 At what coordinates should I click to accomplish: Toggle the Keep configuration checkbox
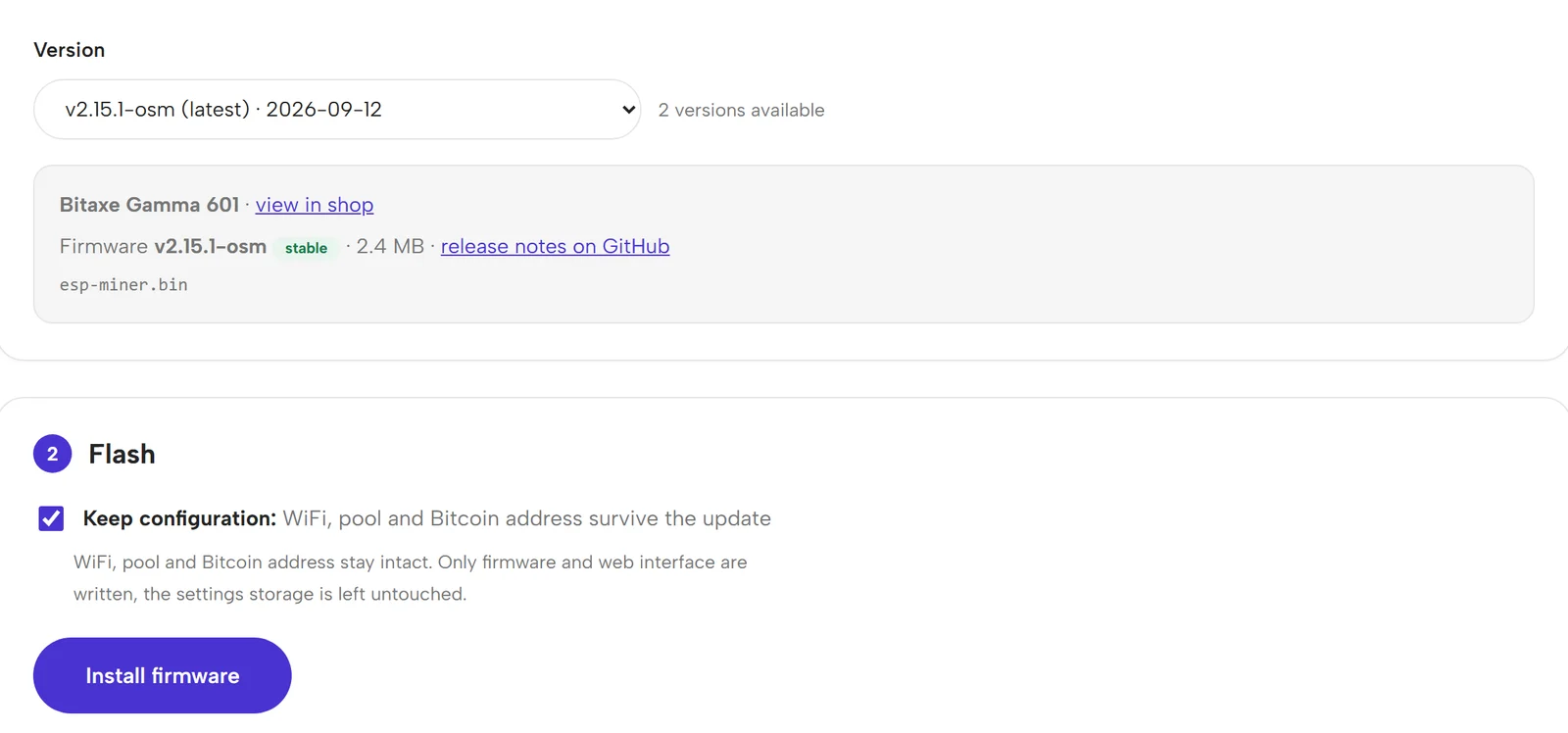click(x=51, y=518)
